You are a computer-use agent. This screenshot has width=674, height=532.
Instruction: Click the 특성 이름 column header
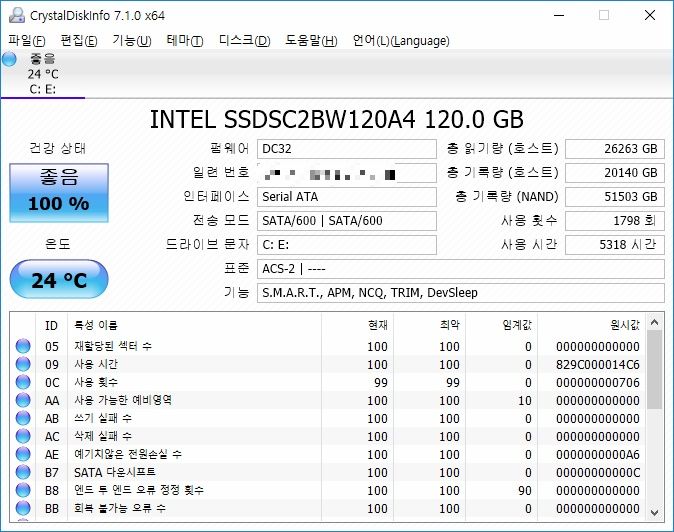pos(195,325)
